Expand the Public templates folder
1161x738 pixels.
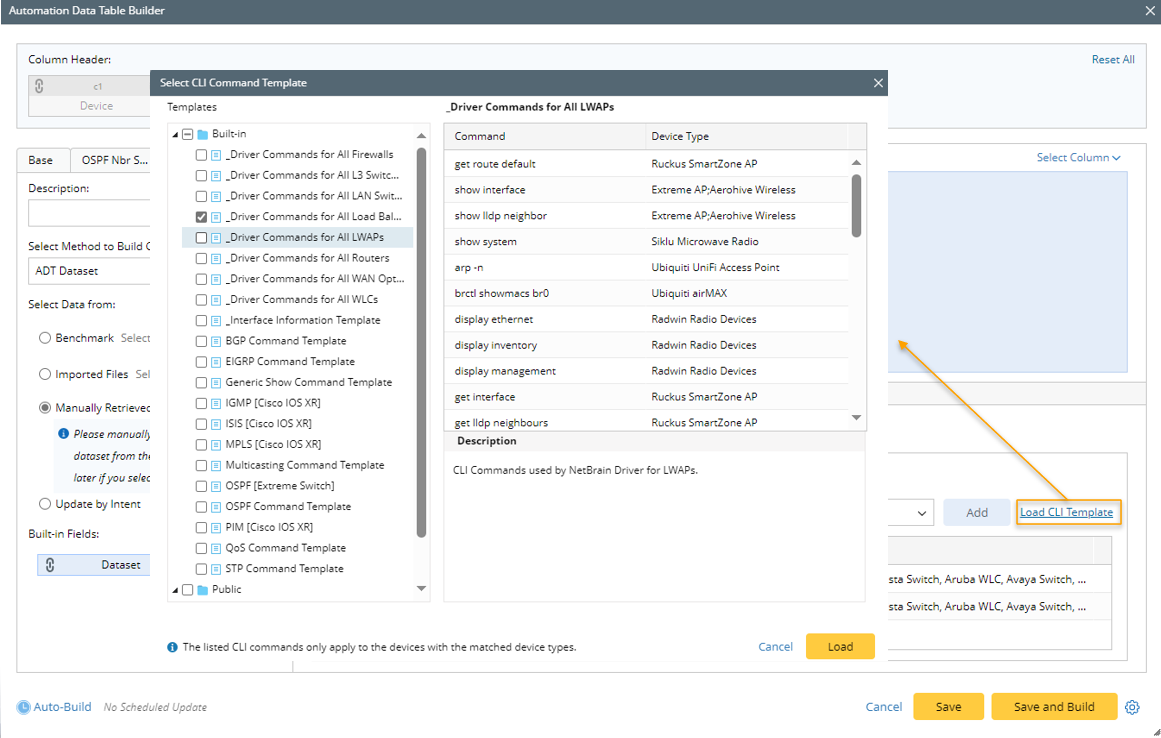(176, 590)
